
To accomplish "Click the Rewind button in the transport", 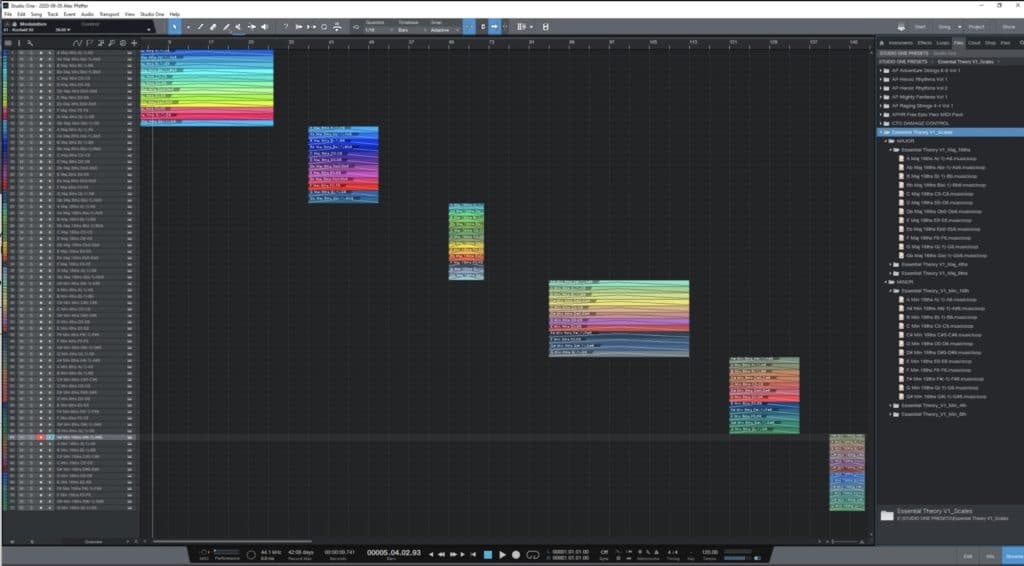I will click(441, 554).
